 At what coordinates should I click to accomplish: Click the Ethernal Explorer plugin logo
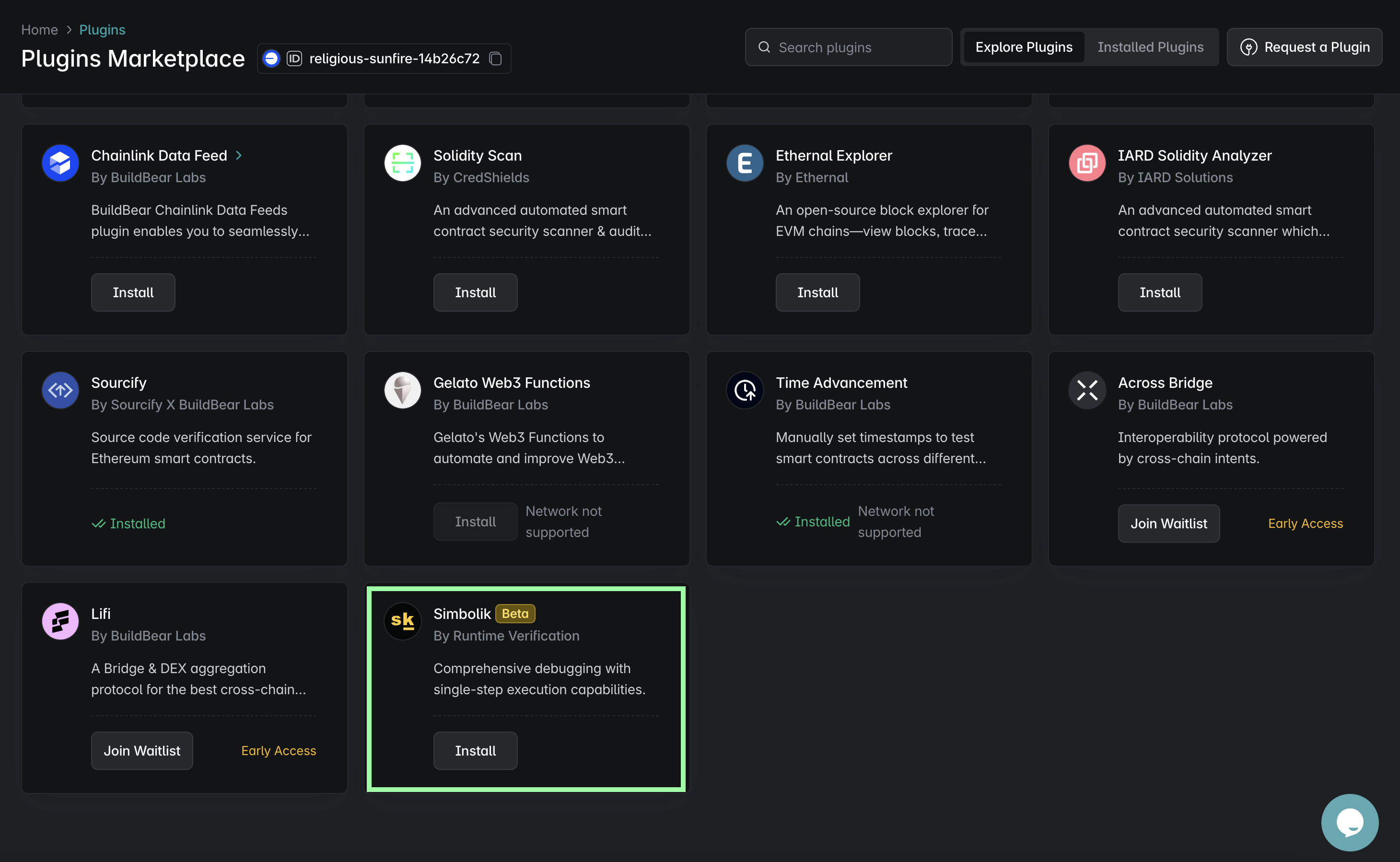tap(745, 163)
